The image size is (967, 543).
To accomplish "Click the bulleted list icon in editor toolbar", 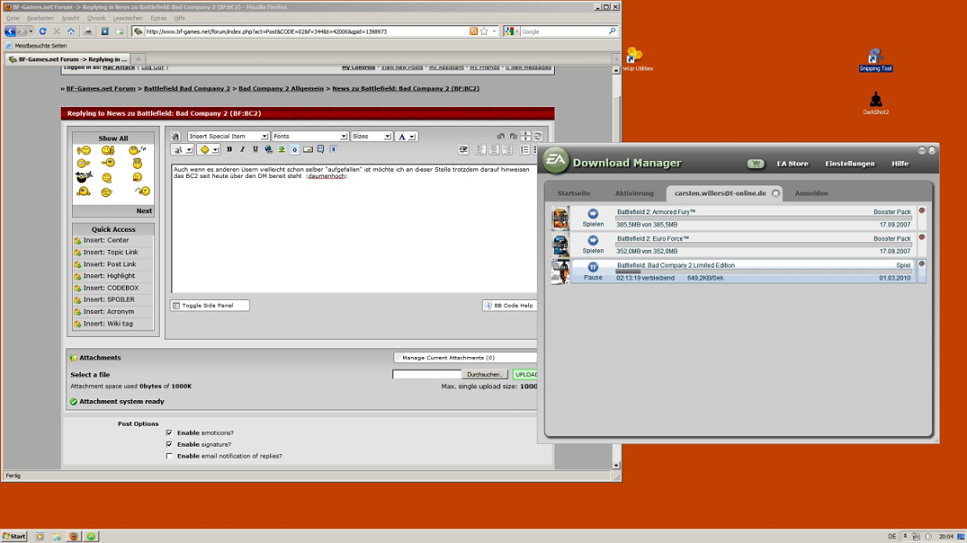I will point(524,149).
